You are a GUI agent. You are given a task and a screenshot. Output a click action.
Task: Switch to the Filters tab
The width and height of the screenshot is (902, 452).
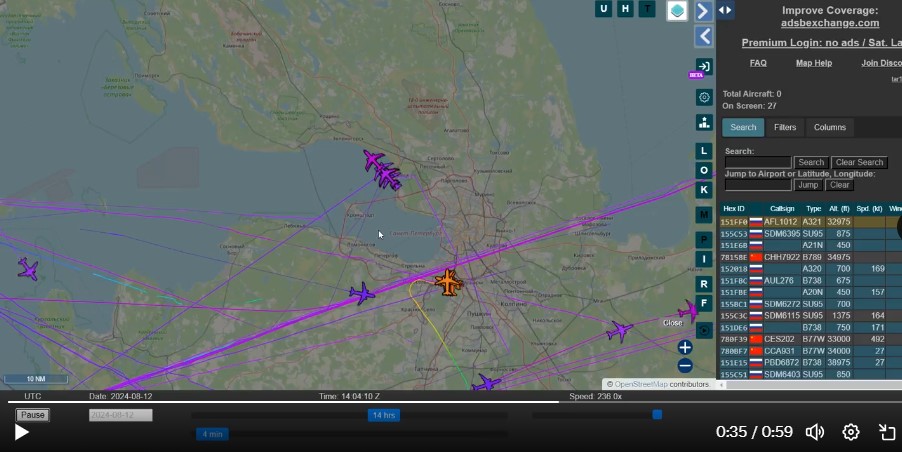[x=785, y=127]
